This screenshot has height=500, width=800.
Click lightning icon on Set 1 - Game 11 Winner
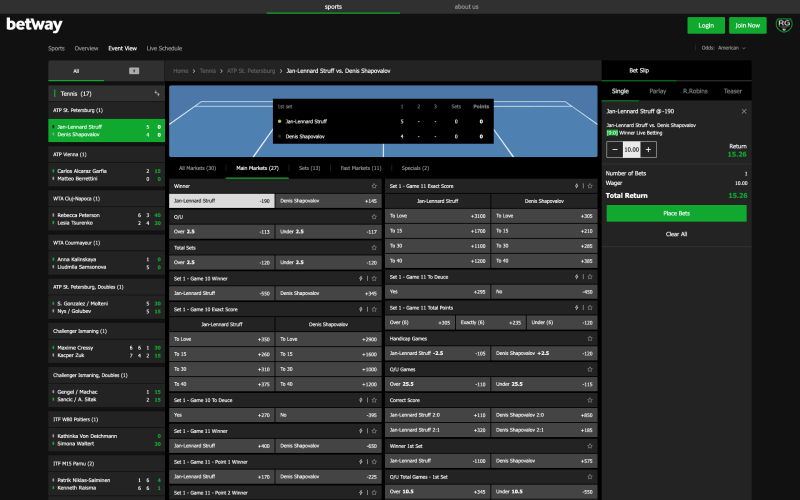(361, 431)
